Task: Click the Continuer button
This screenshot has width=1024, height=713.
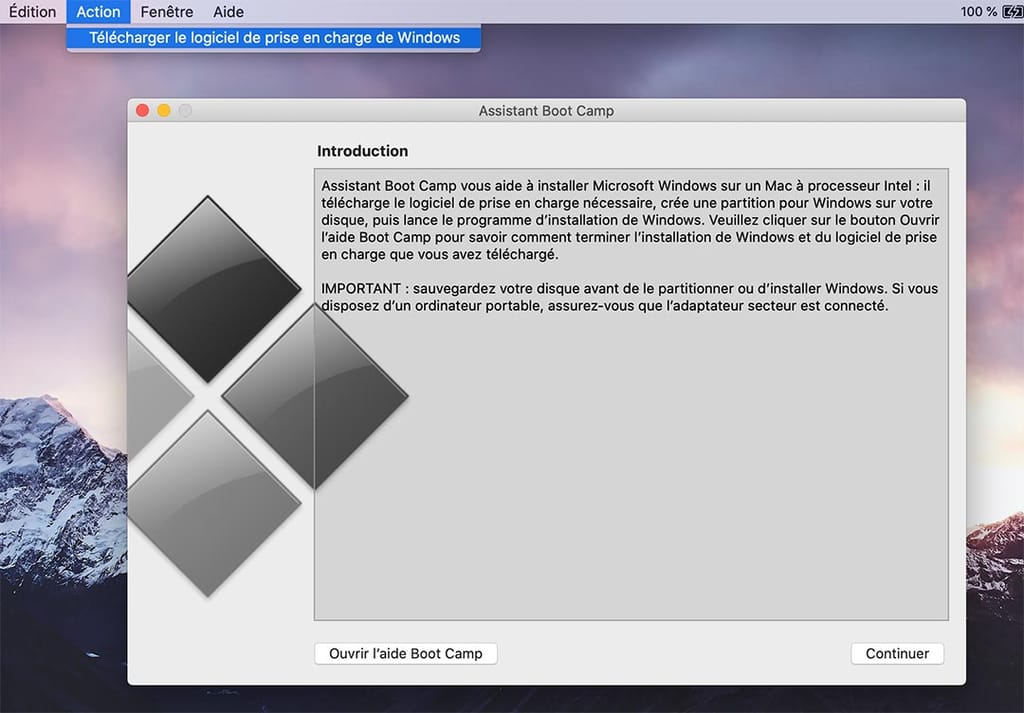Action: tap(897, 654)
